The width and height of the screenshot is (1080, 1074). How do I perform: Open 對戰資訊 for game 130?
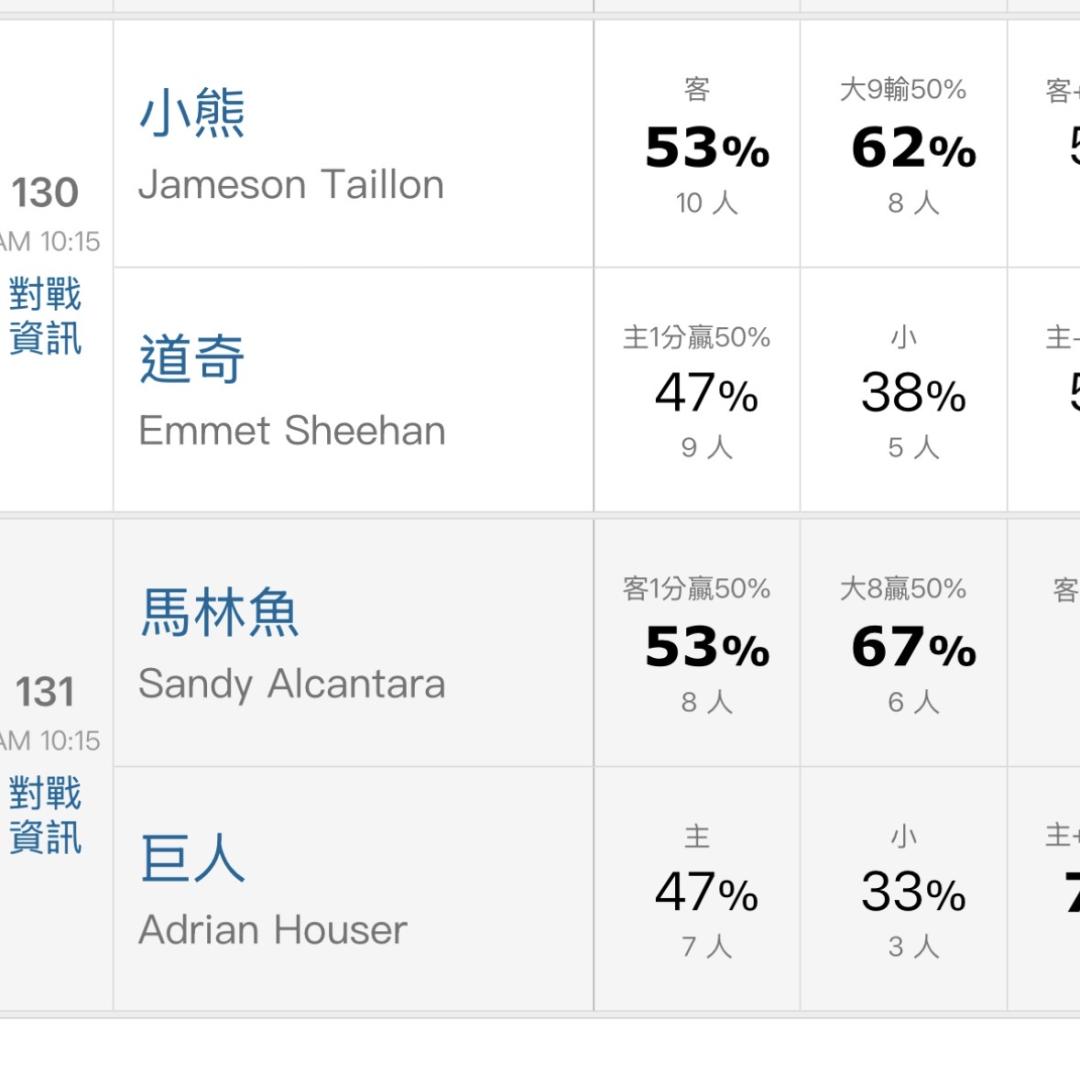[x=45, y=317]
